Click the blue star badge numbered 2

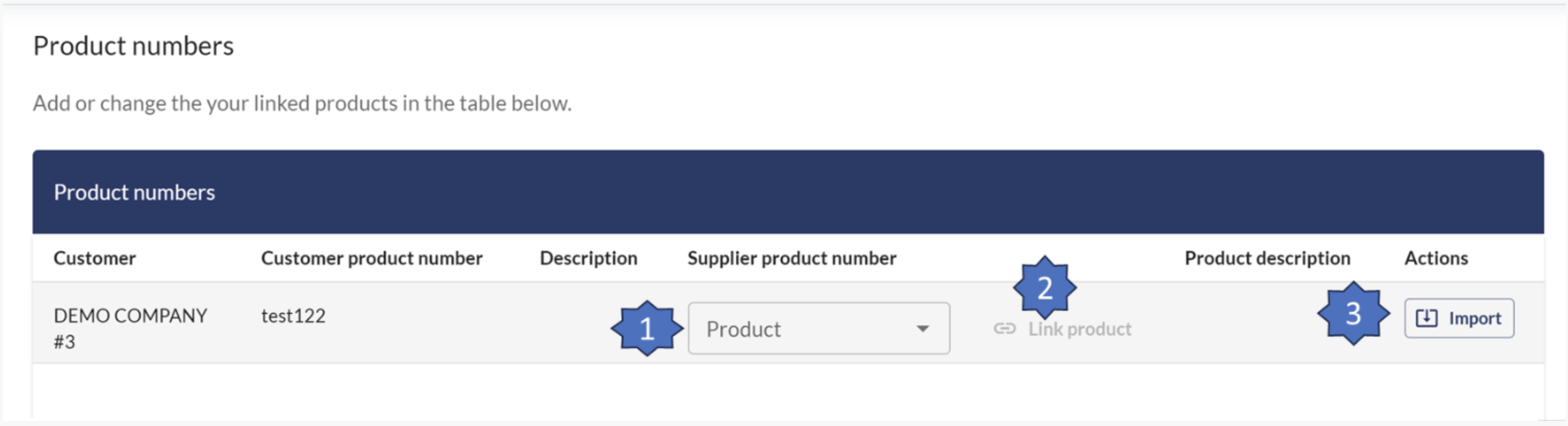[1045, 287]
